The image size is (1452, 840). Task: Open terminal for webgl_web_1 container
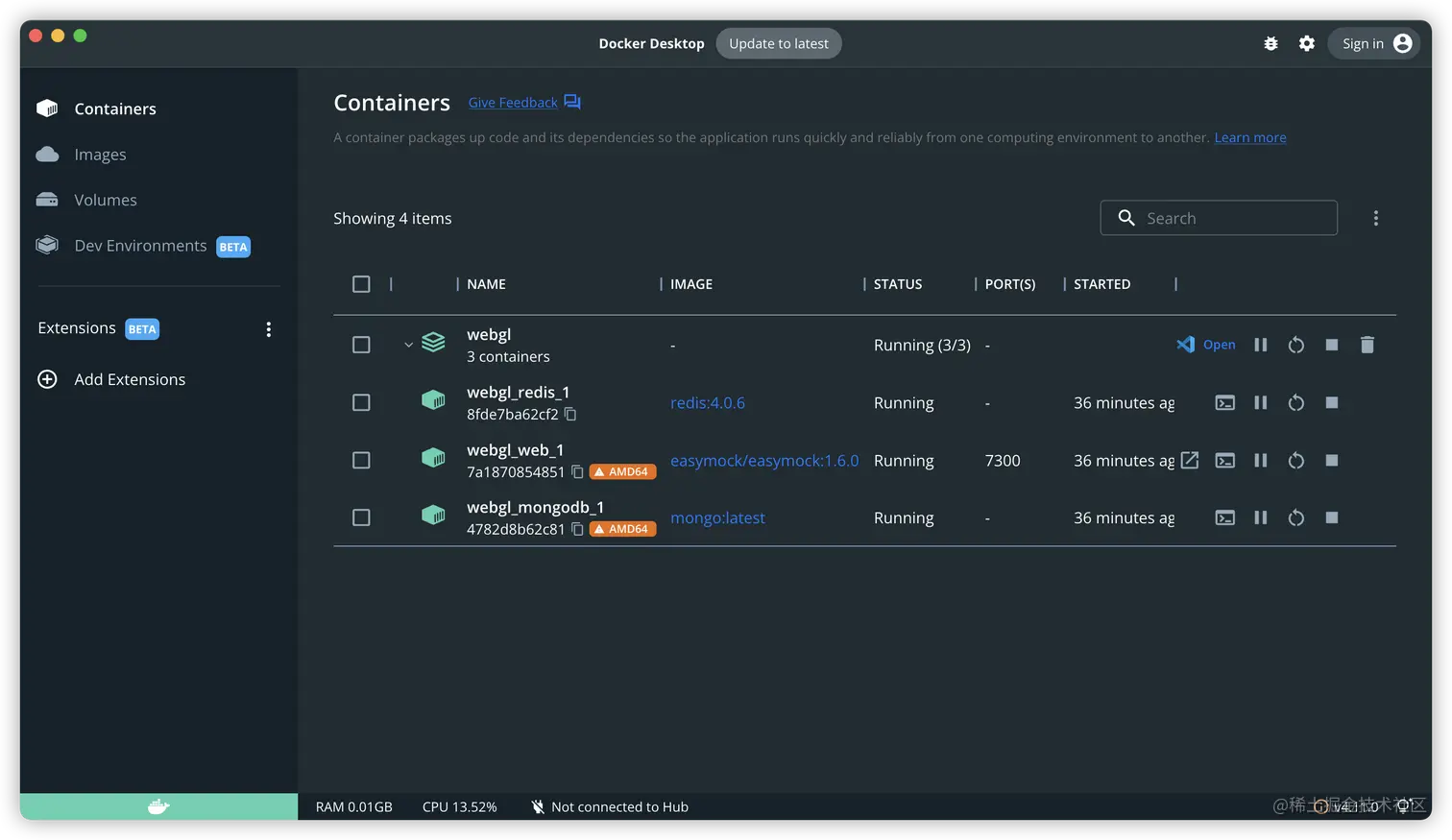pos(1224,460)
